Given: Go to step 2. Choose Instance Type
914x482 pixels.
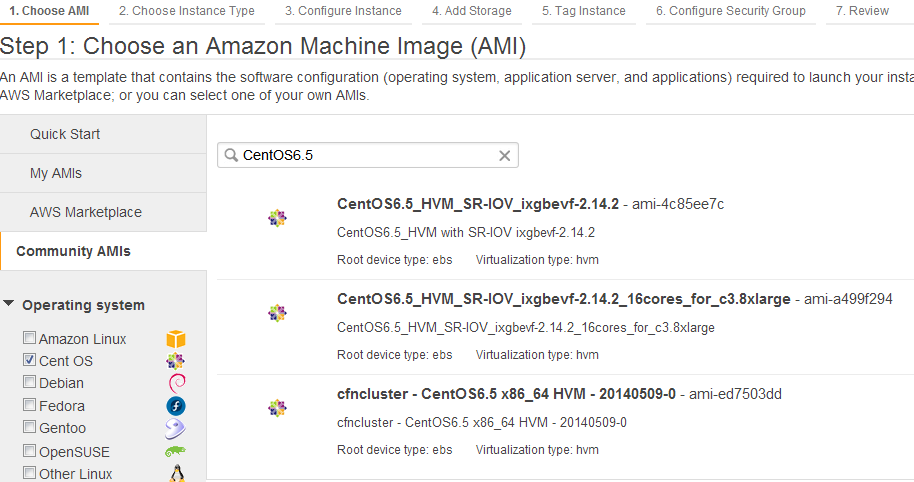Looking at the screenshot, I should pos(187,11).
